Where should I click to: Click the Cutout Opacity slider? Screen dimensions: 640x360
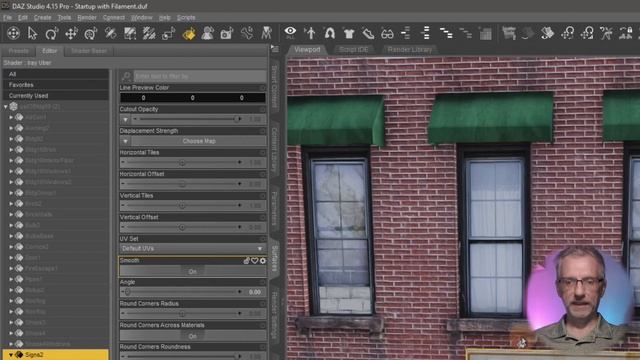[x=187, y=119]
